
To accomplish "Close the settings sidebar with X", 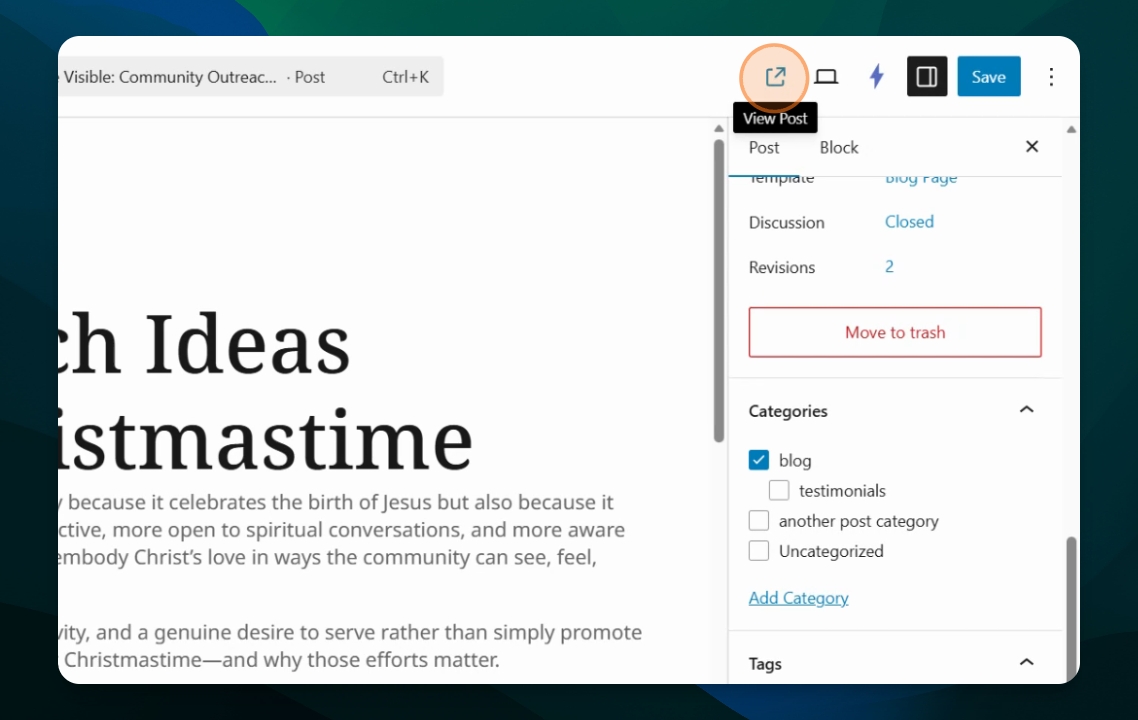I will tap(1032, 147).
